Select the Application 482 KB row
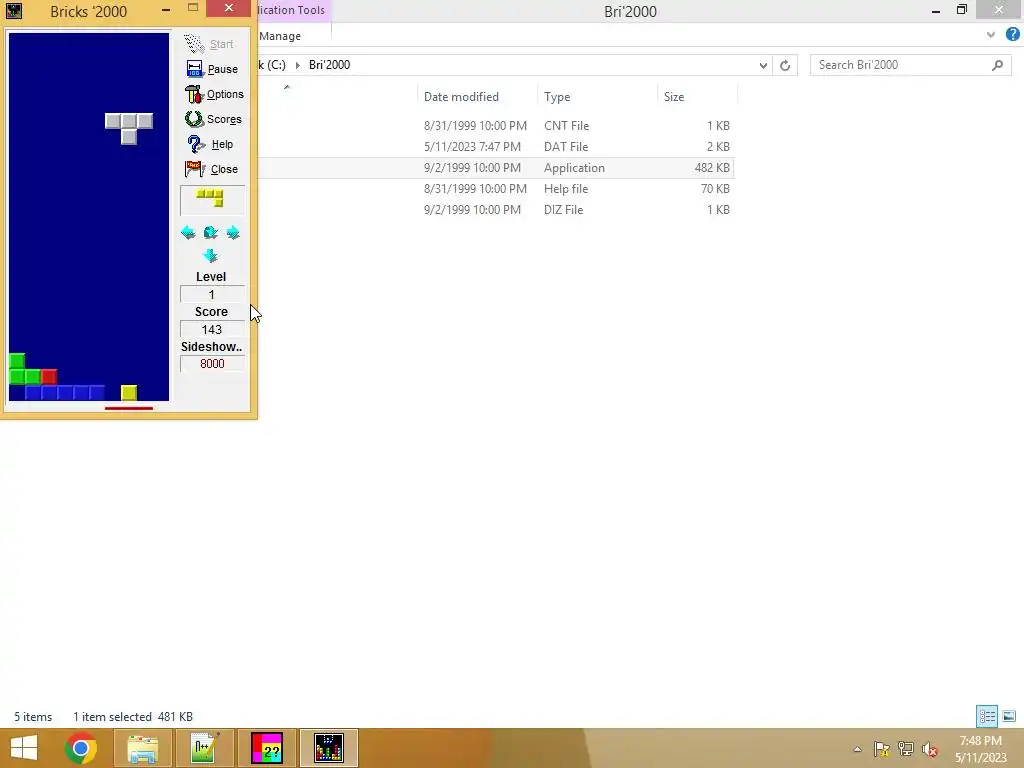The image size is (1024, 768). [x=496, y=168]
